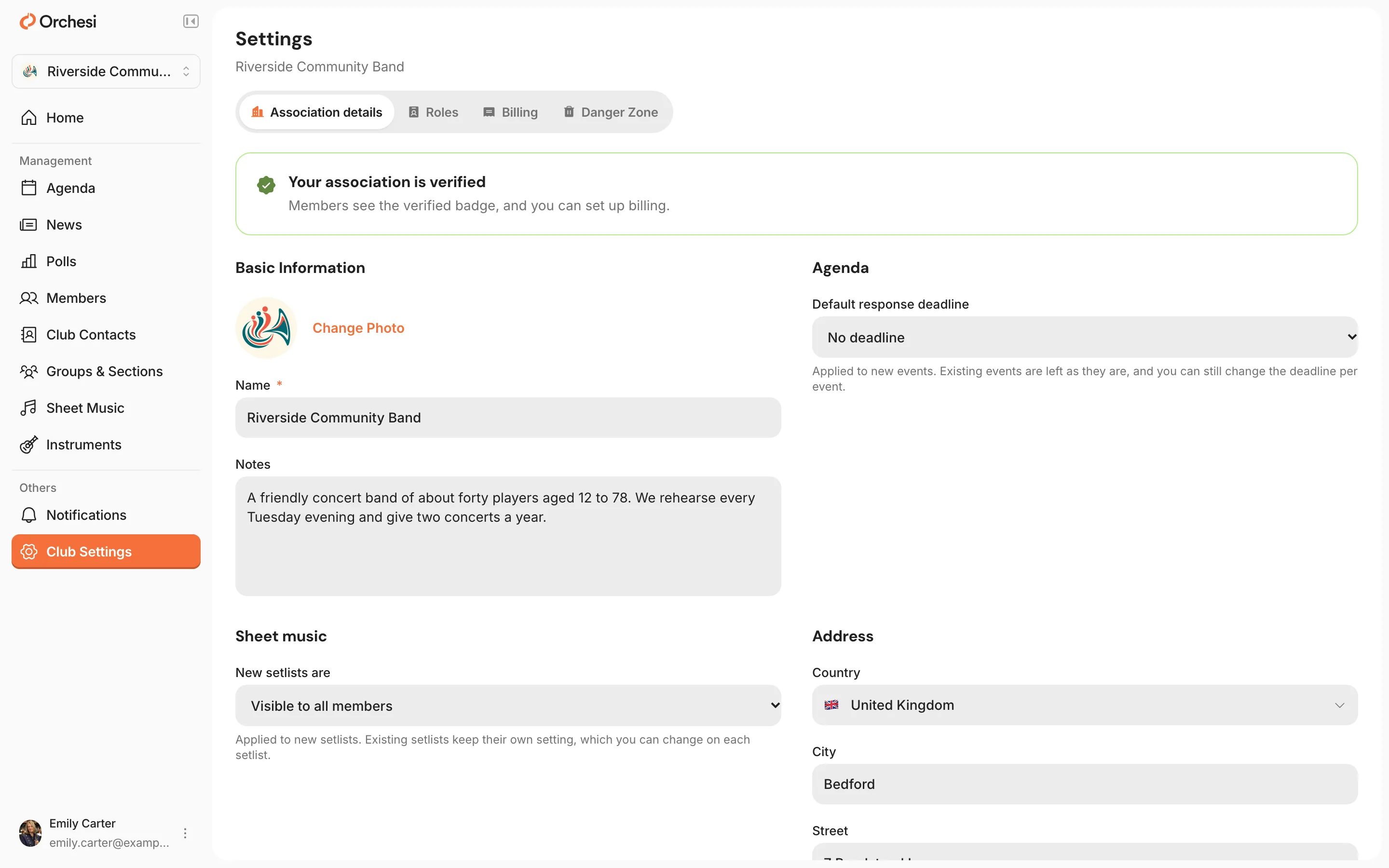1389x868 pixels.
Task: Switch to the Billing tab
Action: click(x=510, y=112)
